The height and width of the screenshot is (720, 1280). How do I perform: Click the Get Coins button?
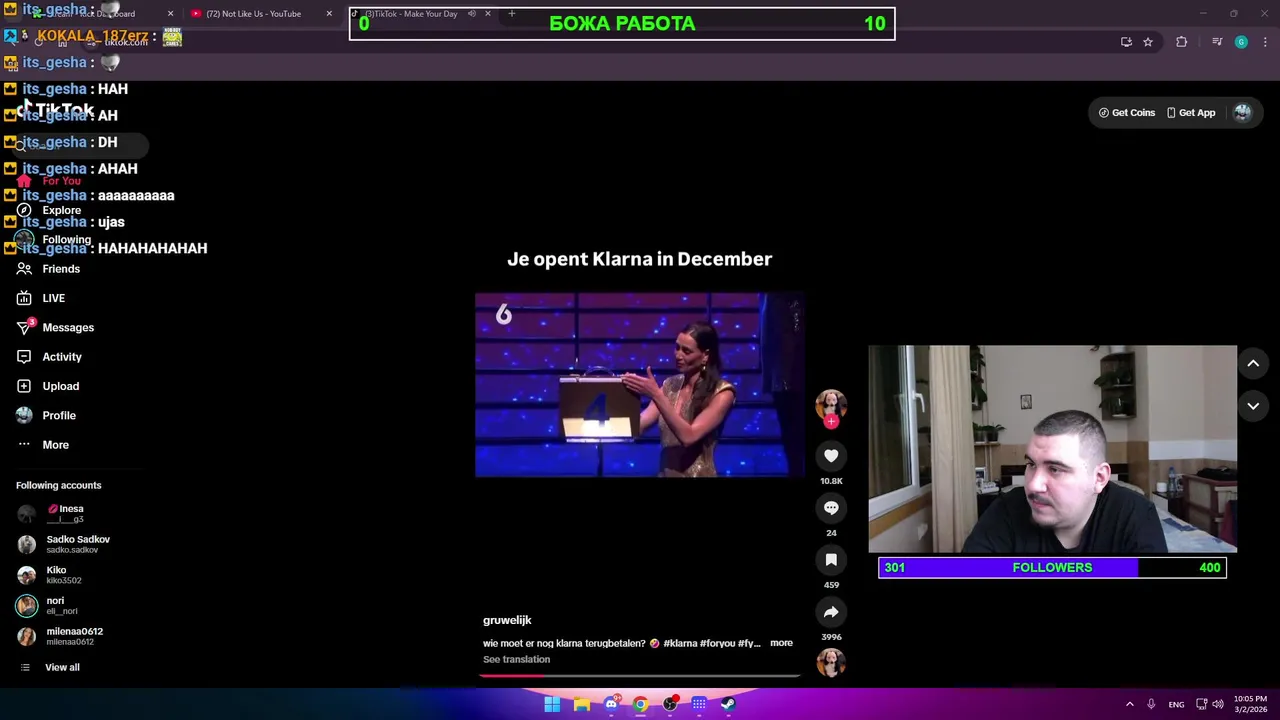(1126, 113)
